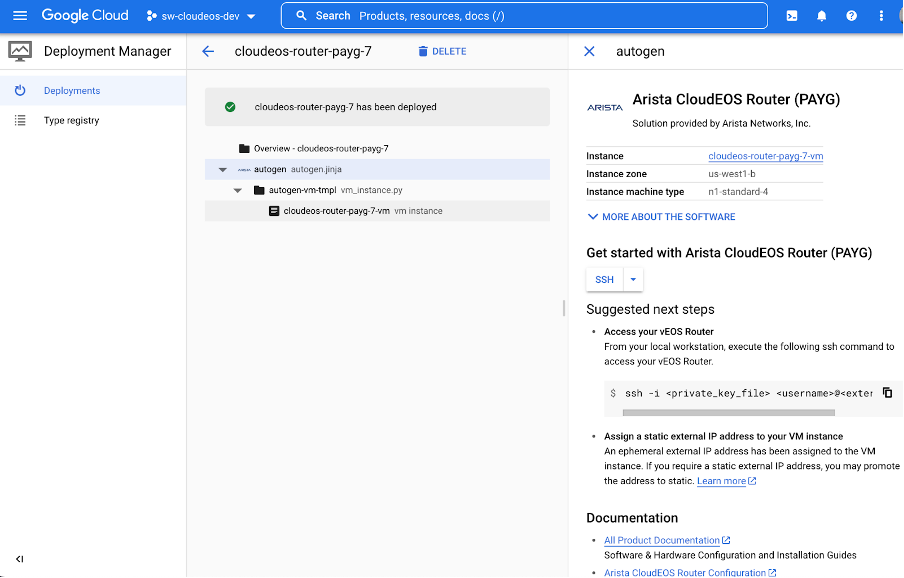Collapse the autogen tree node
Image resolution: width=904 pixels, height=578 pixels.
click(223, 170)
